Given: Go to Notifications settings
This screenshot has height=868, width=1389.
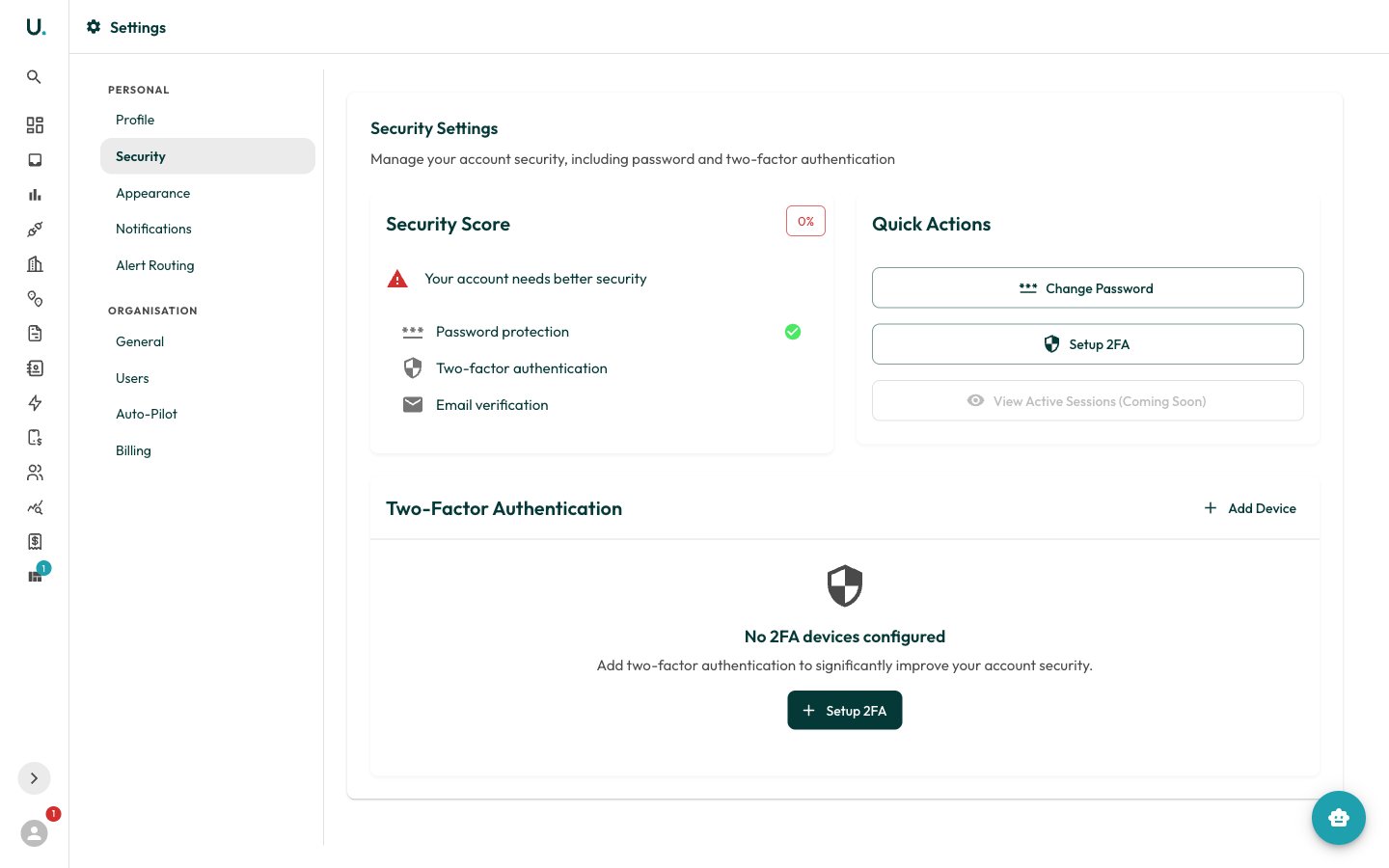Looking at the screenshot, I should tap(207, 229).
